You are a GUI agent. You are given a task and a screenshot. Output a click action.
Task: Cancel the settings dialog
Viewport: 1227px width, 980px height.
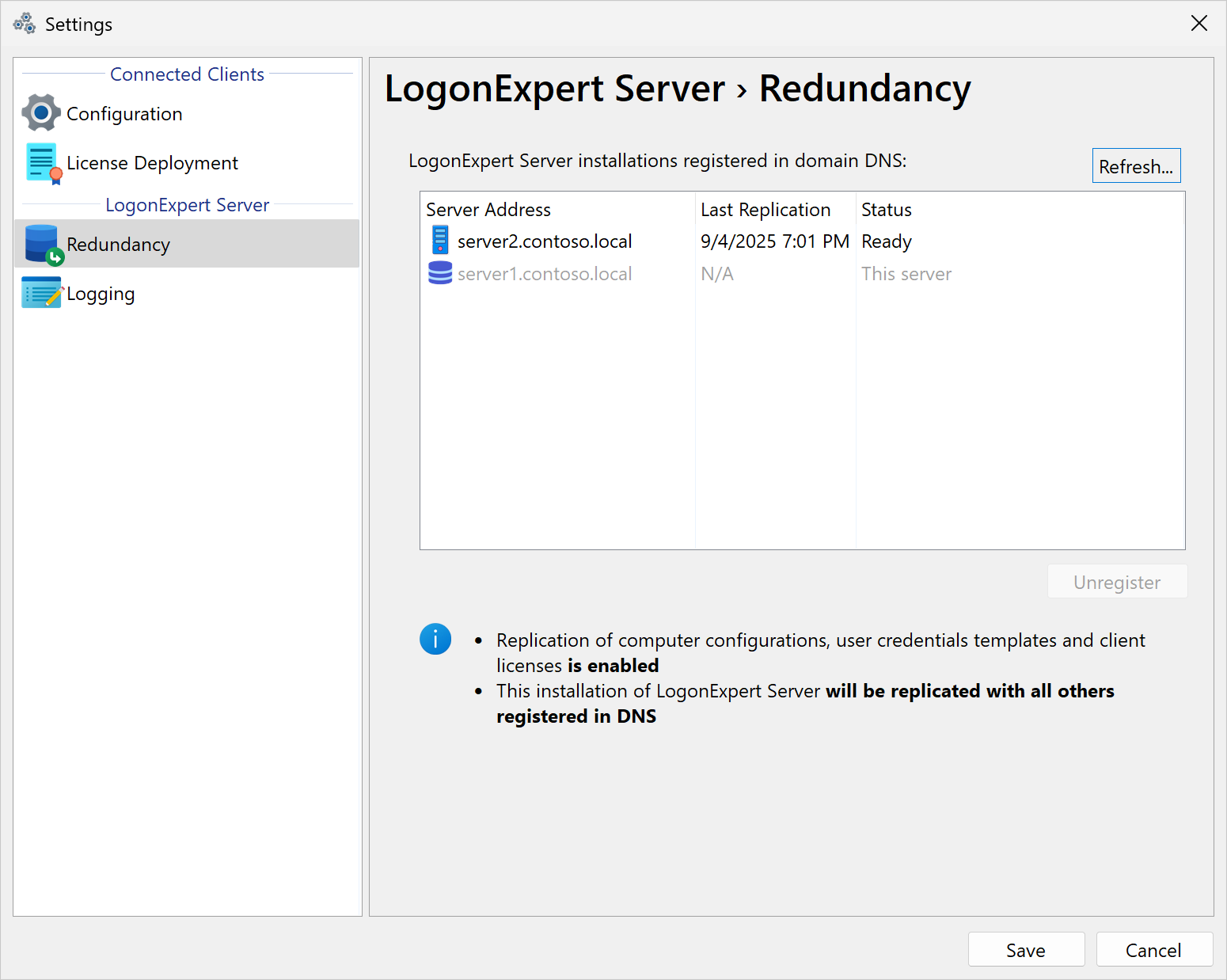(x=1153, y=949)
